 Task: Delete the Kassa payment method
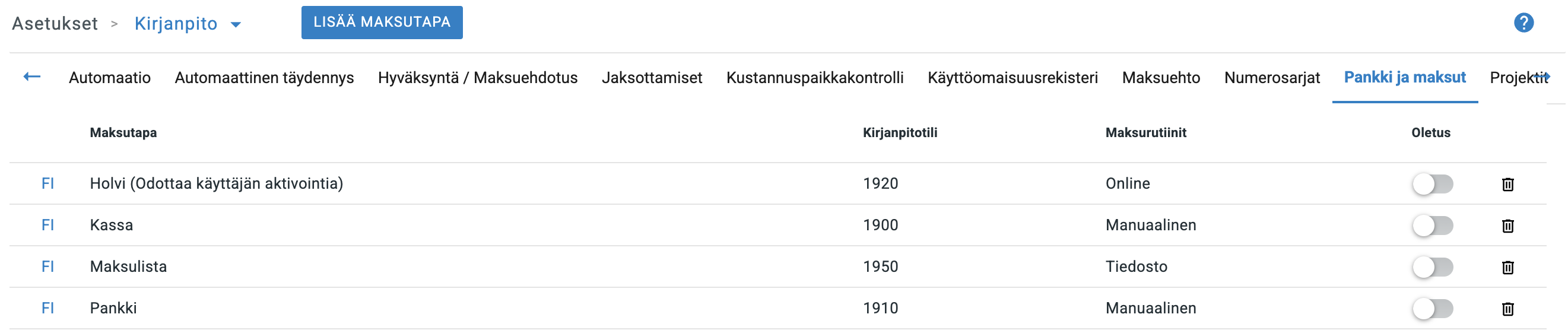(x=1507, y=226)
